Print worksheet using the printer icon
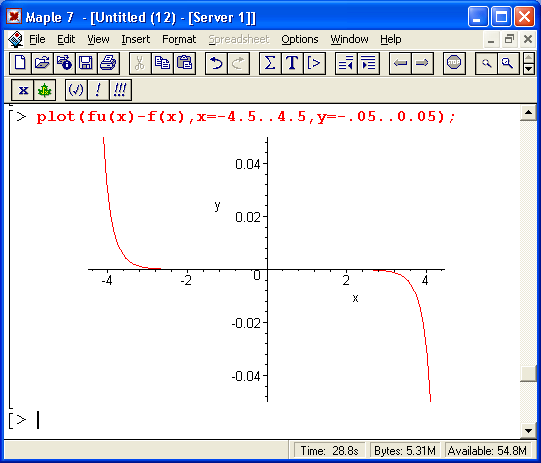Viewport: 541px width, 463px height. tap(108, 63)
